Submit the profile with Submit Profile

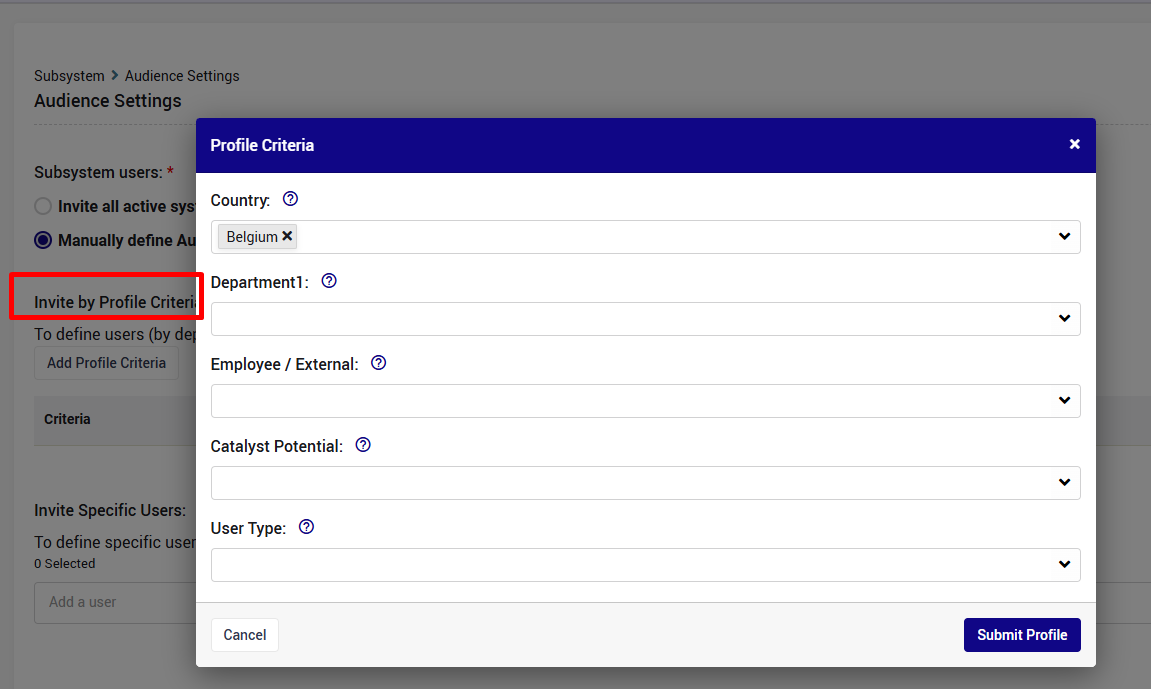pos(1022,635)
